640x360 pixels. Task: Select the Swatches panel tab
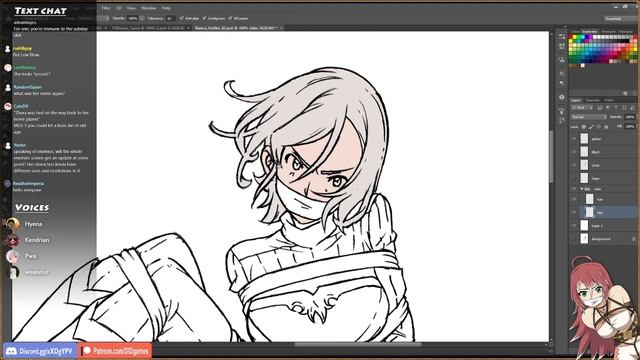tap(590, 31)
